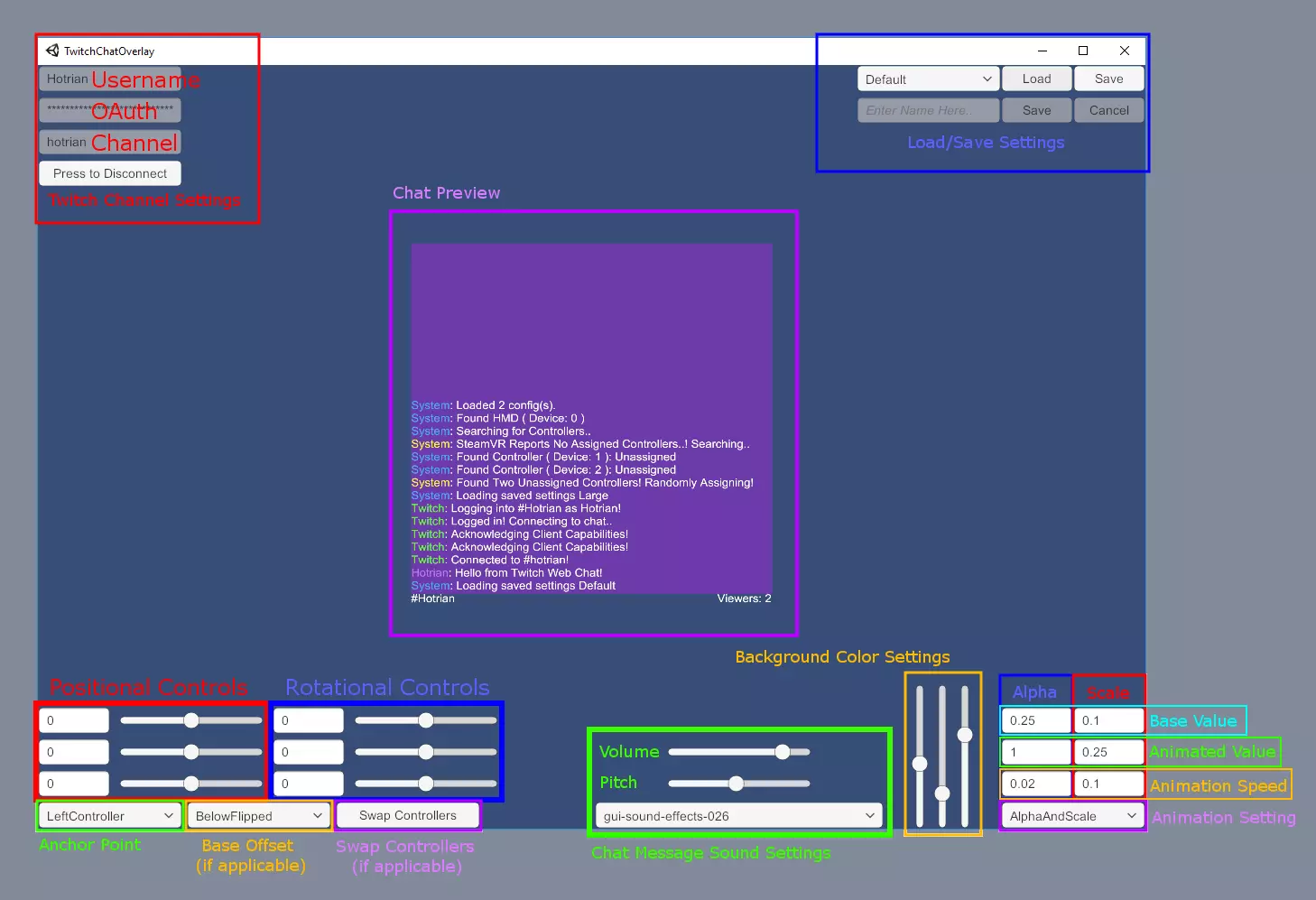Focus the bottom rotational value field

(309, 784)
